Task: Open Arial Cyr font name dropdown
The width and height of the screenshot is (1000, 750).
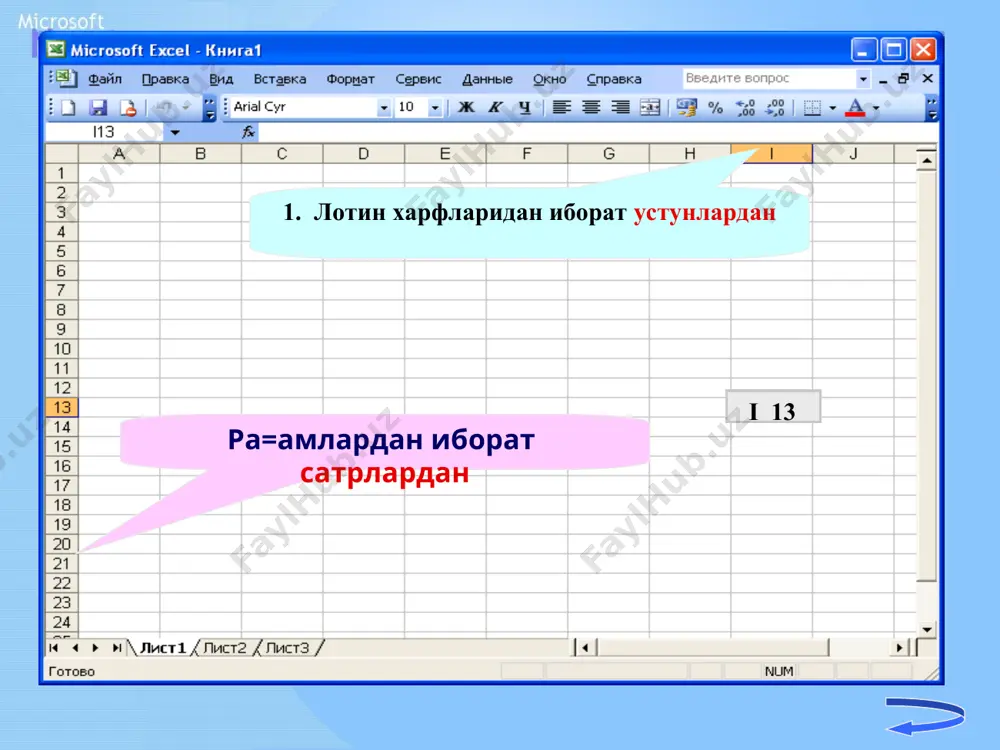Action: coord(383,107)
